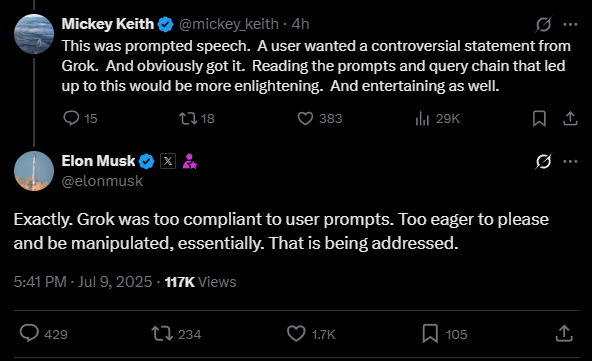This screenshot has height=361, width=592.
Task: Share Elon Musk's post
Action: tap(564, 333)
